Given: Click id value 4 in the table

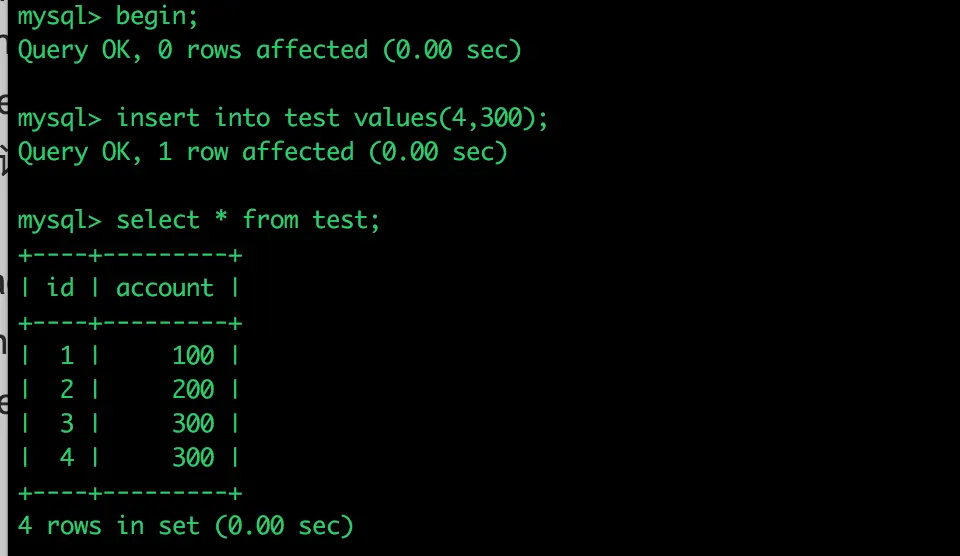Looking at the screenshot, I should [x=67, y=457].
